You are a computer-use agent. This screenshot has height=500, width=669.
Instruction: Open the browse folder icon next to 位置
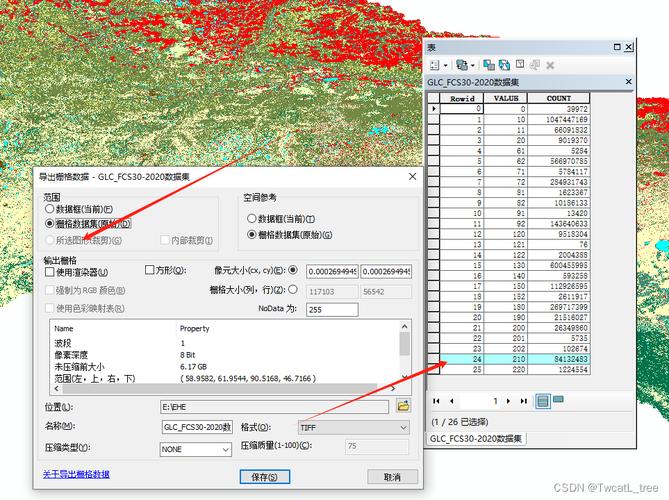403,406
